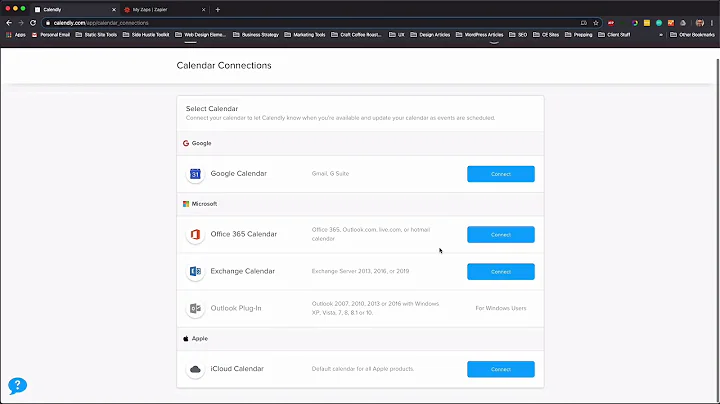Open the WordPress Articles bookmark folder
Viewport: 720px width, 404px height.
[480, 35]
